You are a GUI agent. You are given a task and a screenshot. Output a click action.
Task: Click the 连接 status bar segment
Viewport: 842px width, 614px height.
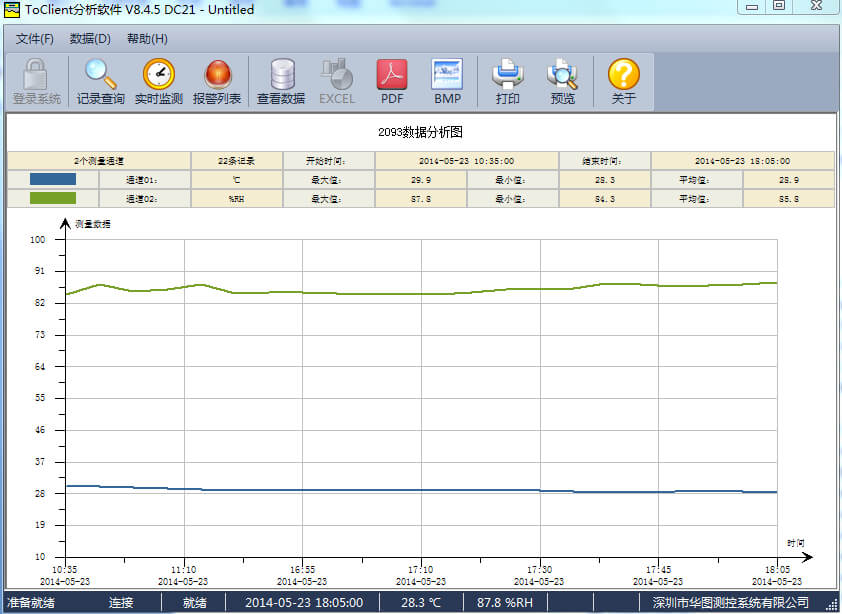tap(121, 603)
